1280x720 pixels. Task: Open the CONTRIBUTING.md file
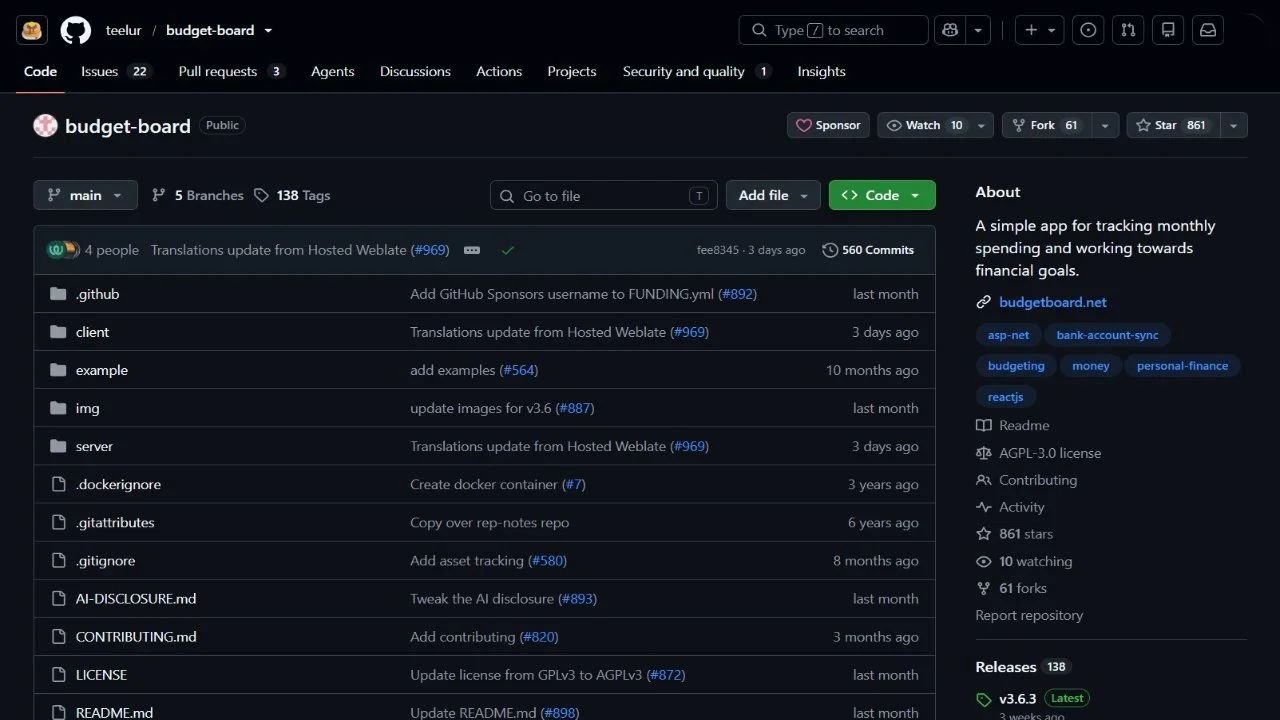coord(136,637)
